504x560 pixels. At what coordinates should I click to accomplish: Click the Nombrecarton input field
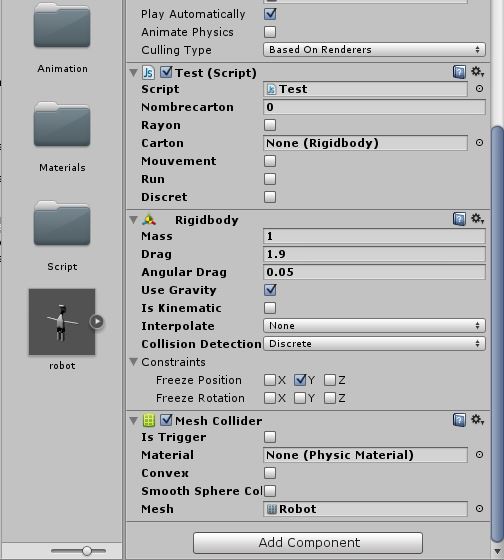[x=374, y=107]
